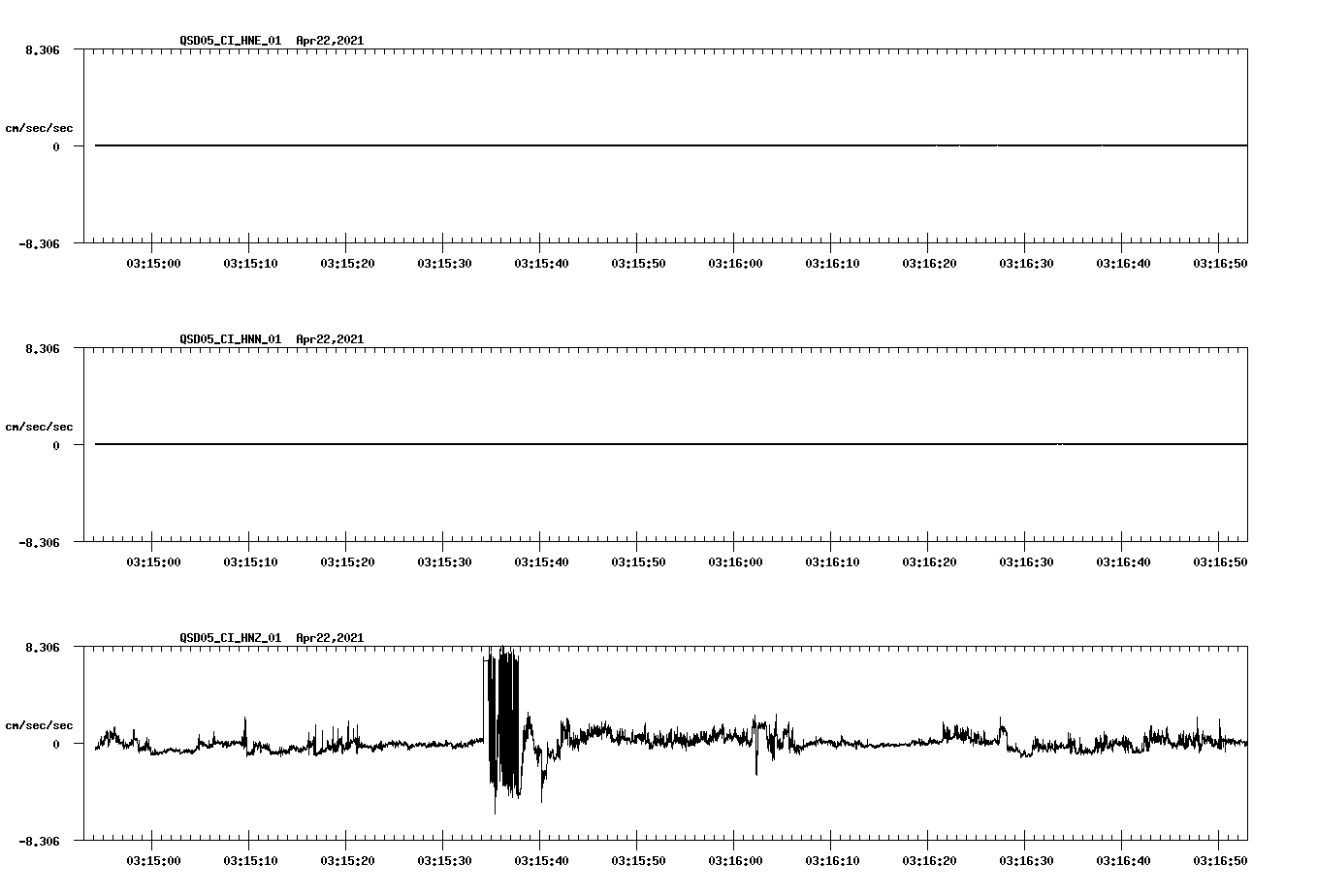Click the flat baseline of the HNE trace

(x=582, y=145)
